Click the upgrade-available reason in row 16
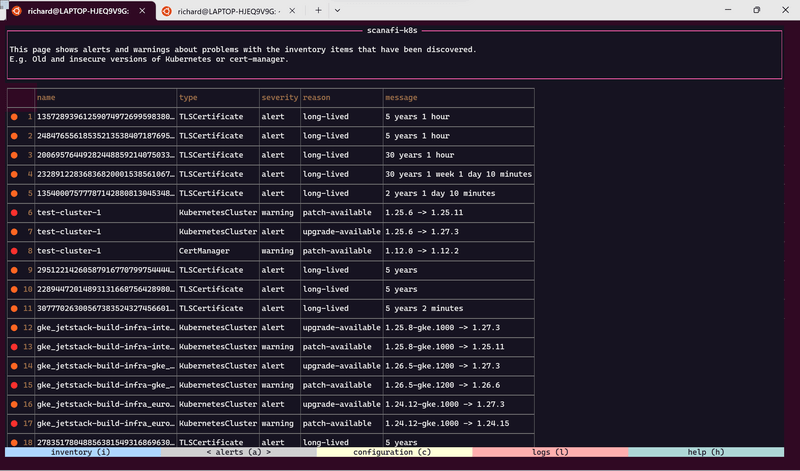The width and height of the screenshot is (800, 471). pyautogui.click(x=341, y=404)
